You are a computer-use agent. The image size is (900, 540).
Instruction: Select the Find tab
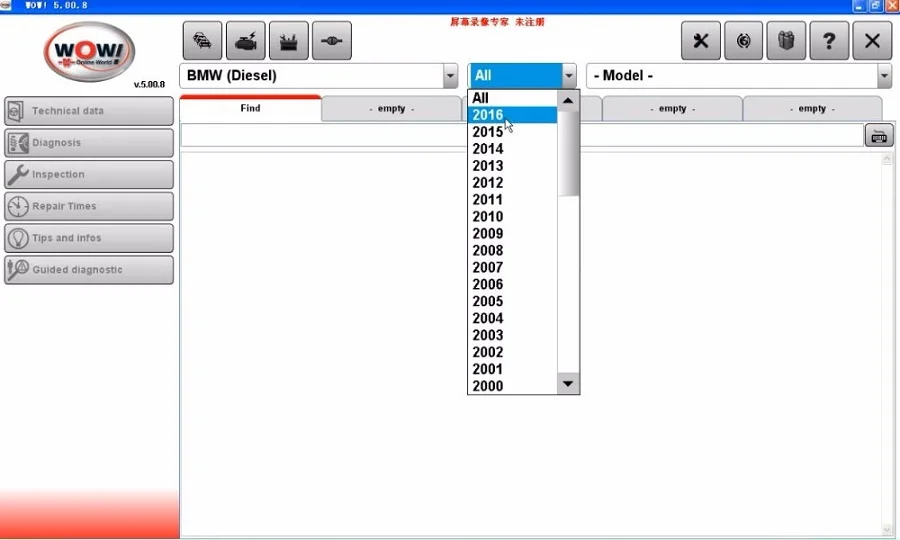pyautogui.click(x=250, y=108)
